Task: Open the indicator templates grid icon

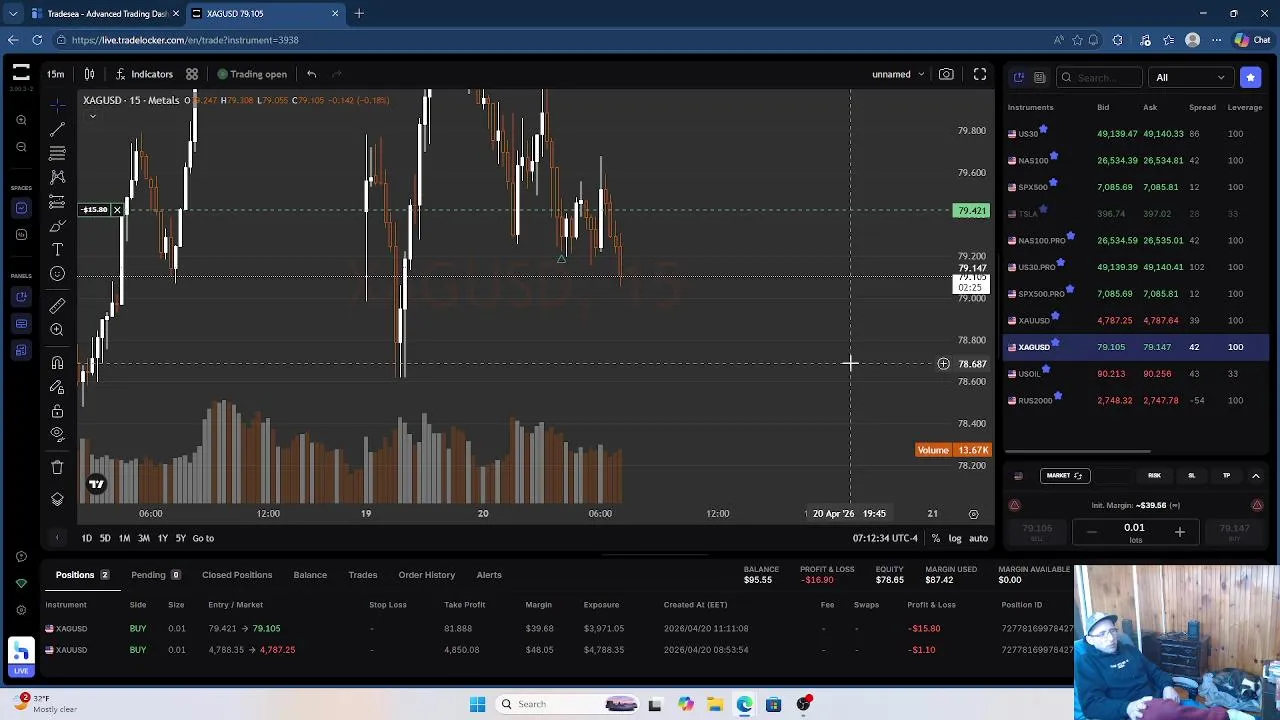Action: [x=192, y=74]
